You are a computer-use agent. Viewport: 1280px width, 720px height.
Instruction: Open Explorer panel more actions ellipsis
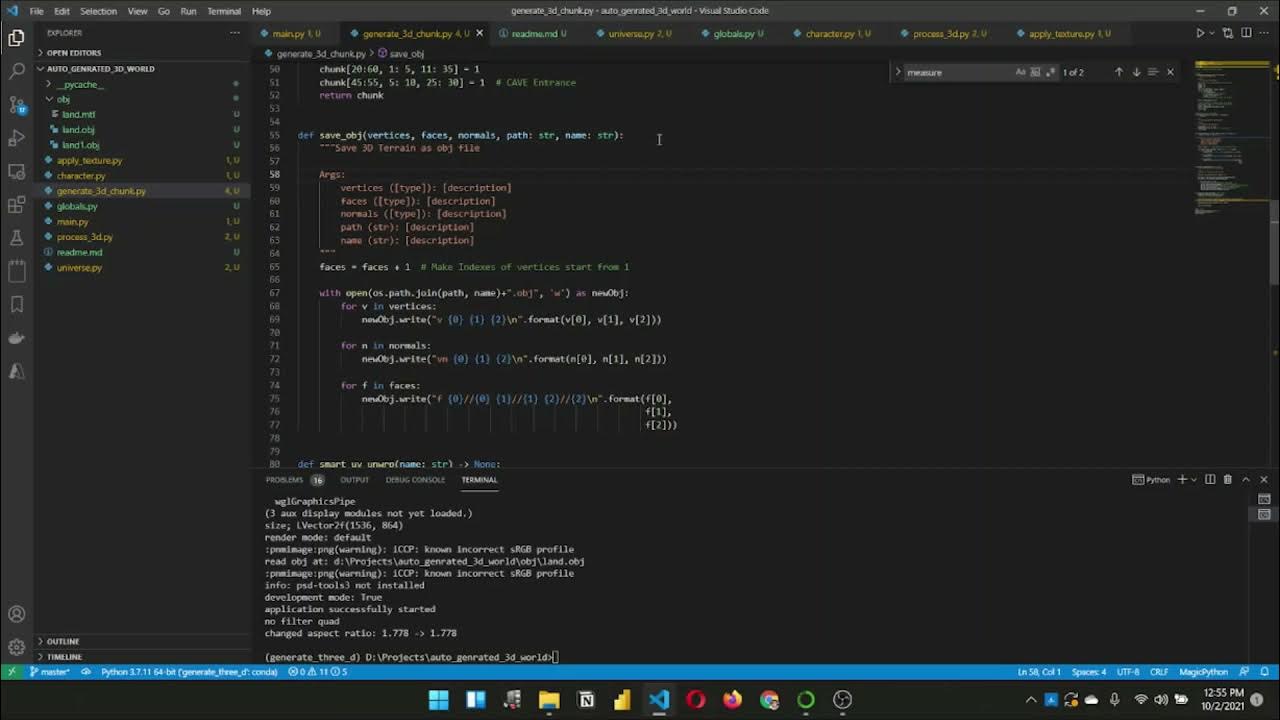click(234, 33)
